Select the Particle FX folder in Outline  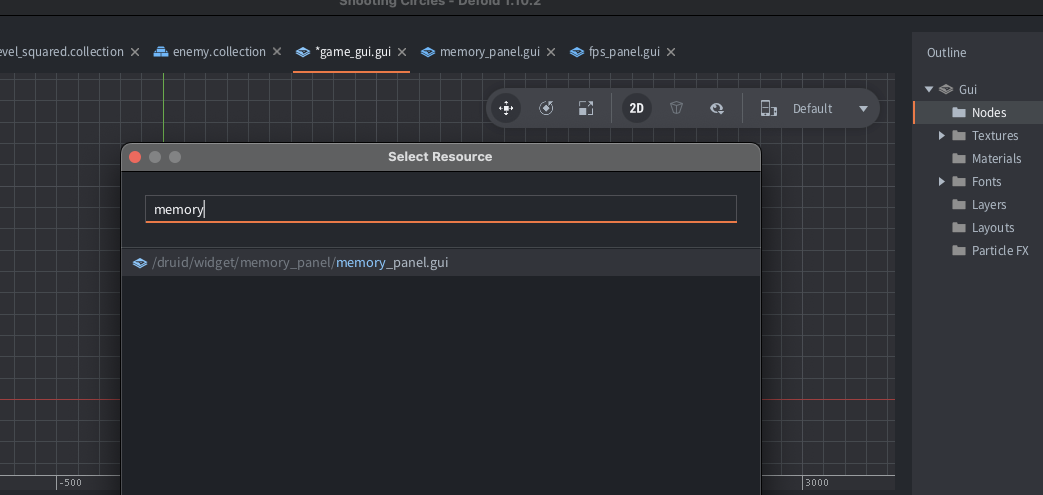999,250
